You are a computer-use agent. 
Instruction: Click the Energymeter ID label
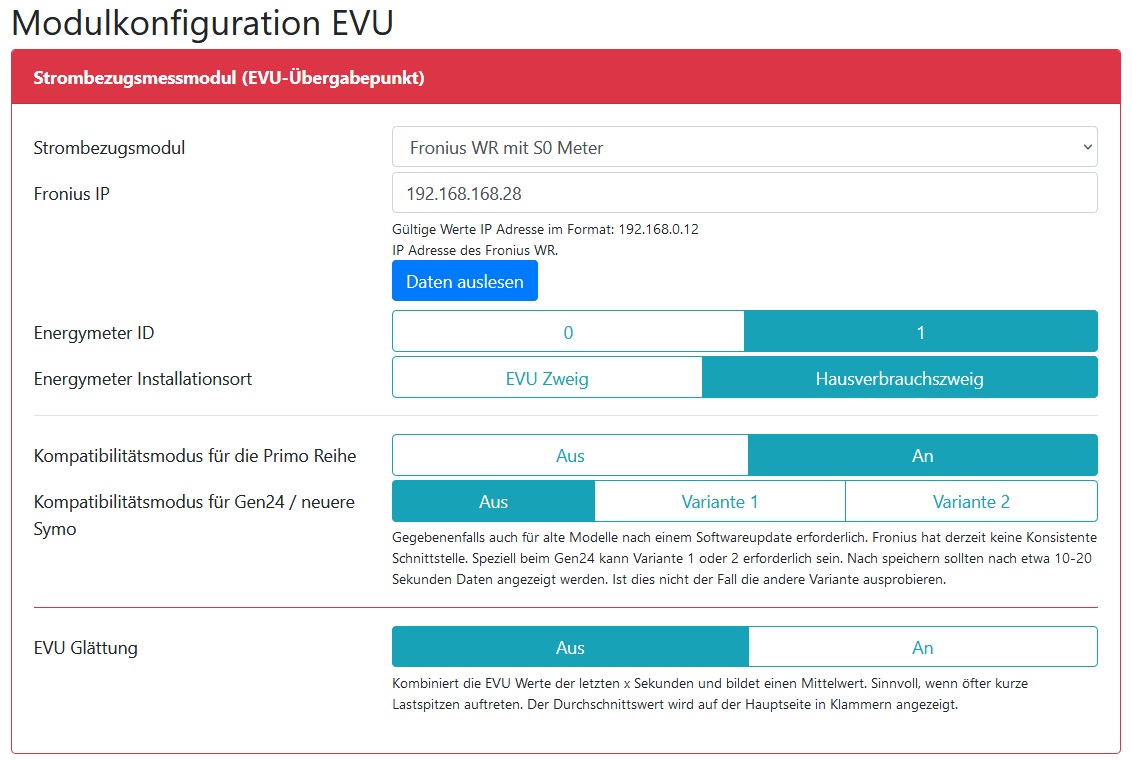pos(94,333)
